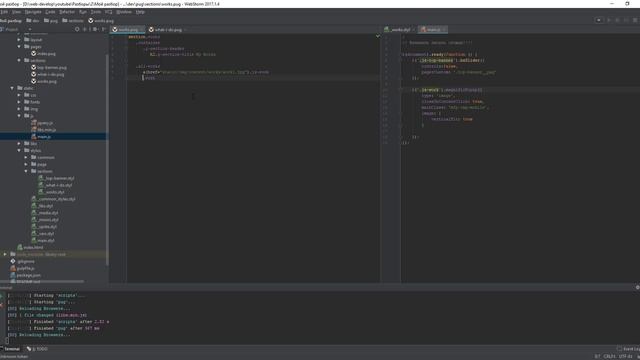Click the gulpfile.js file icon
640x360 pixels.
click(13, 268)
